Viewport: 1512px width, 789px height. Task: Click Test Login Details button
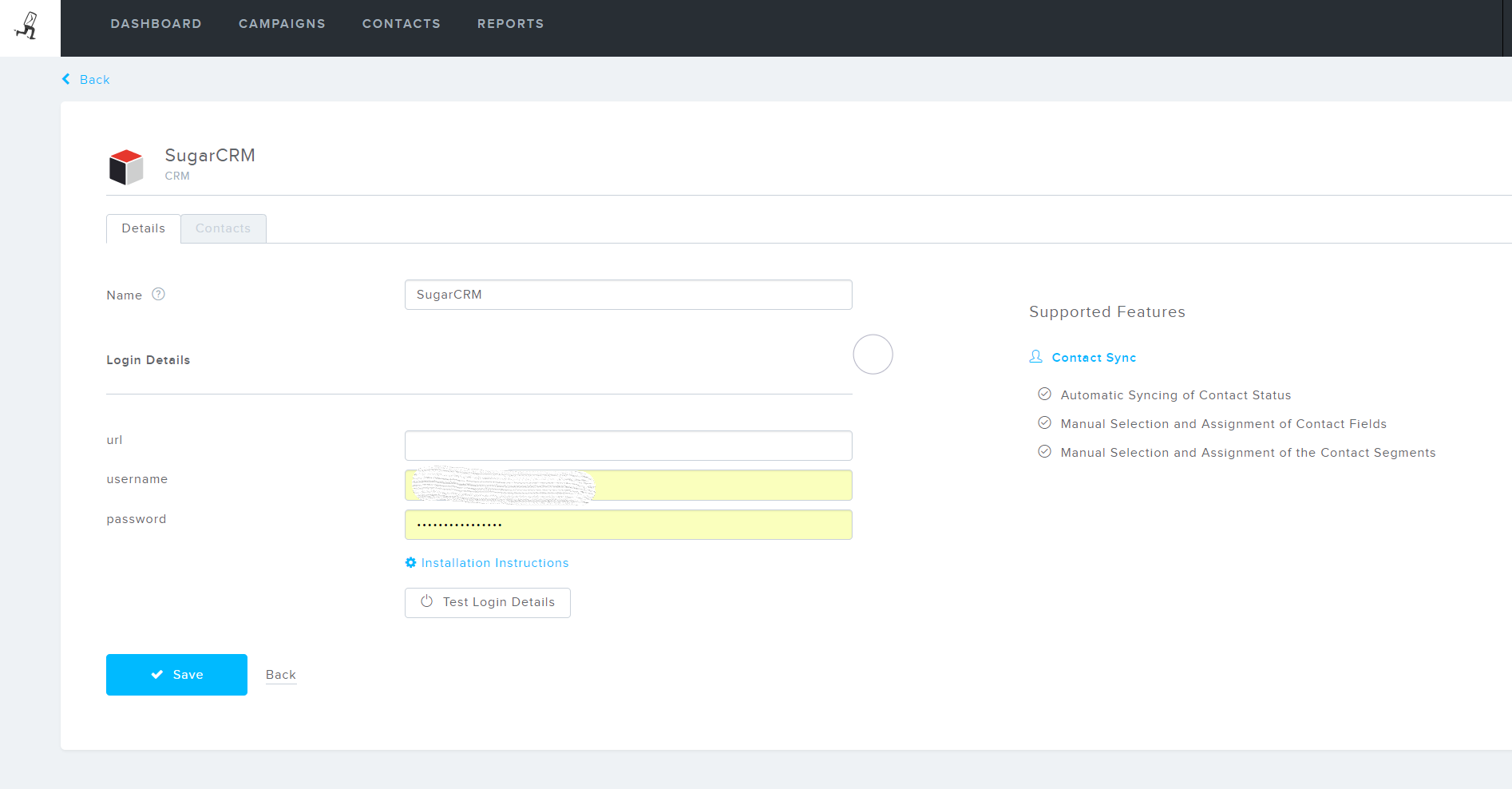[488, 603]
